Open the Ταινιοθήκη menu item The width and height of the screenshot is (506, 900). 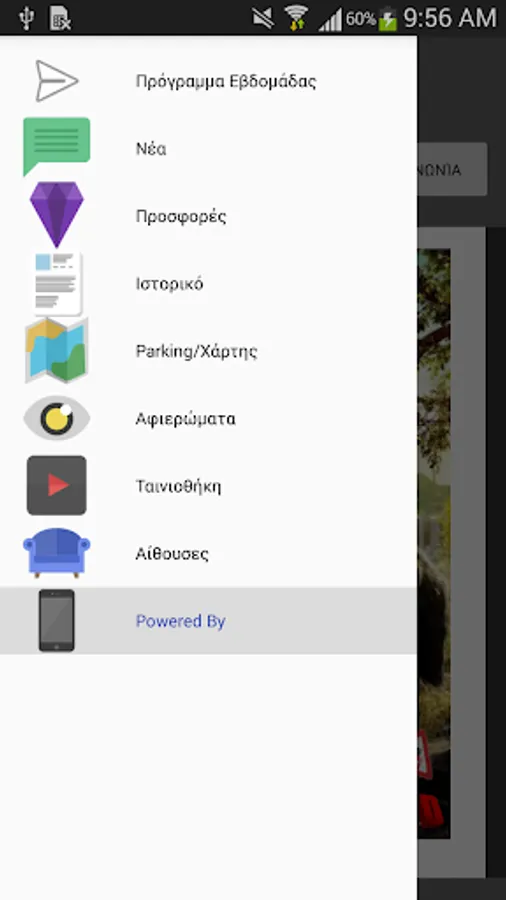[x=208, y=486]
